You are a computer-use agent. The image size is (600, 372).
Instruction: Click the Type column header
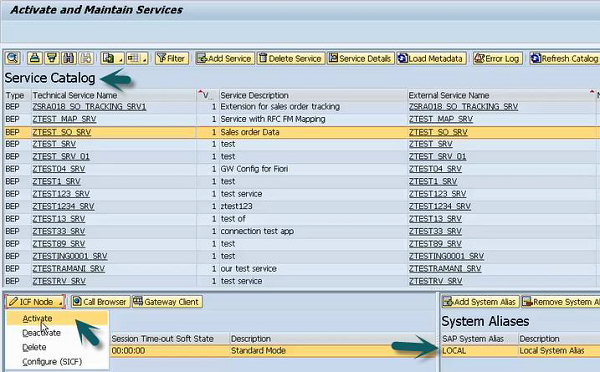[18, 95]
